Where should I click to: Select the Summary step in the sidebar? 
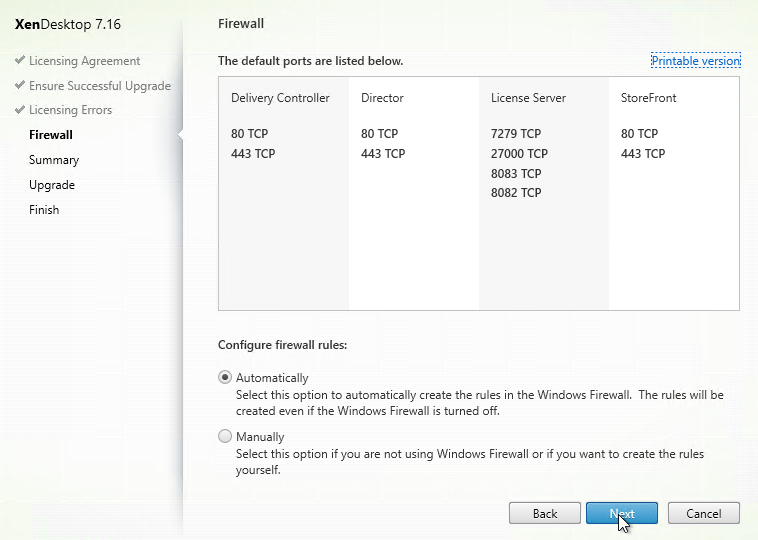(x=54, y=160)
